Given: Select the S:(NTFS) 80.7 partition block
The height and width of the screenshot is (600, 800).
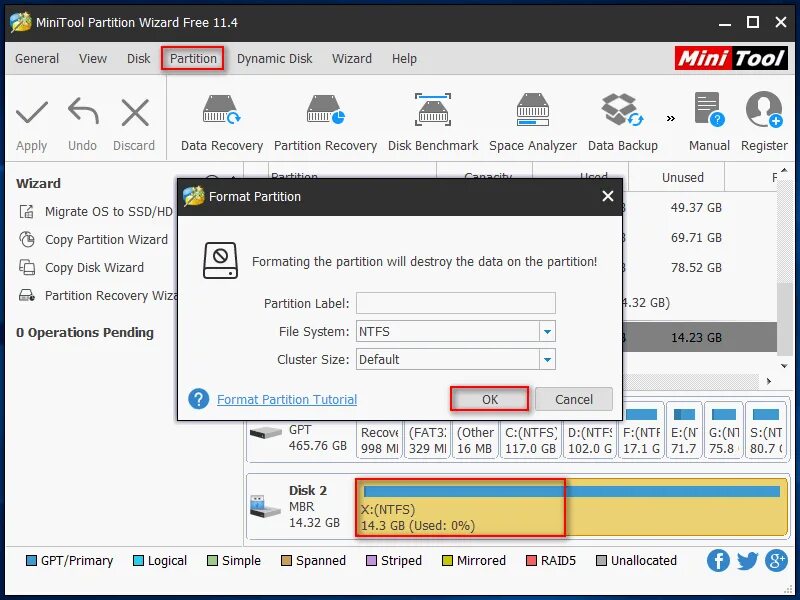Looking at the screenshot, I should coord(766,430).
